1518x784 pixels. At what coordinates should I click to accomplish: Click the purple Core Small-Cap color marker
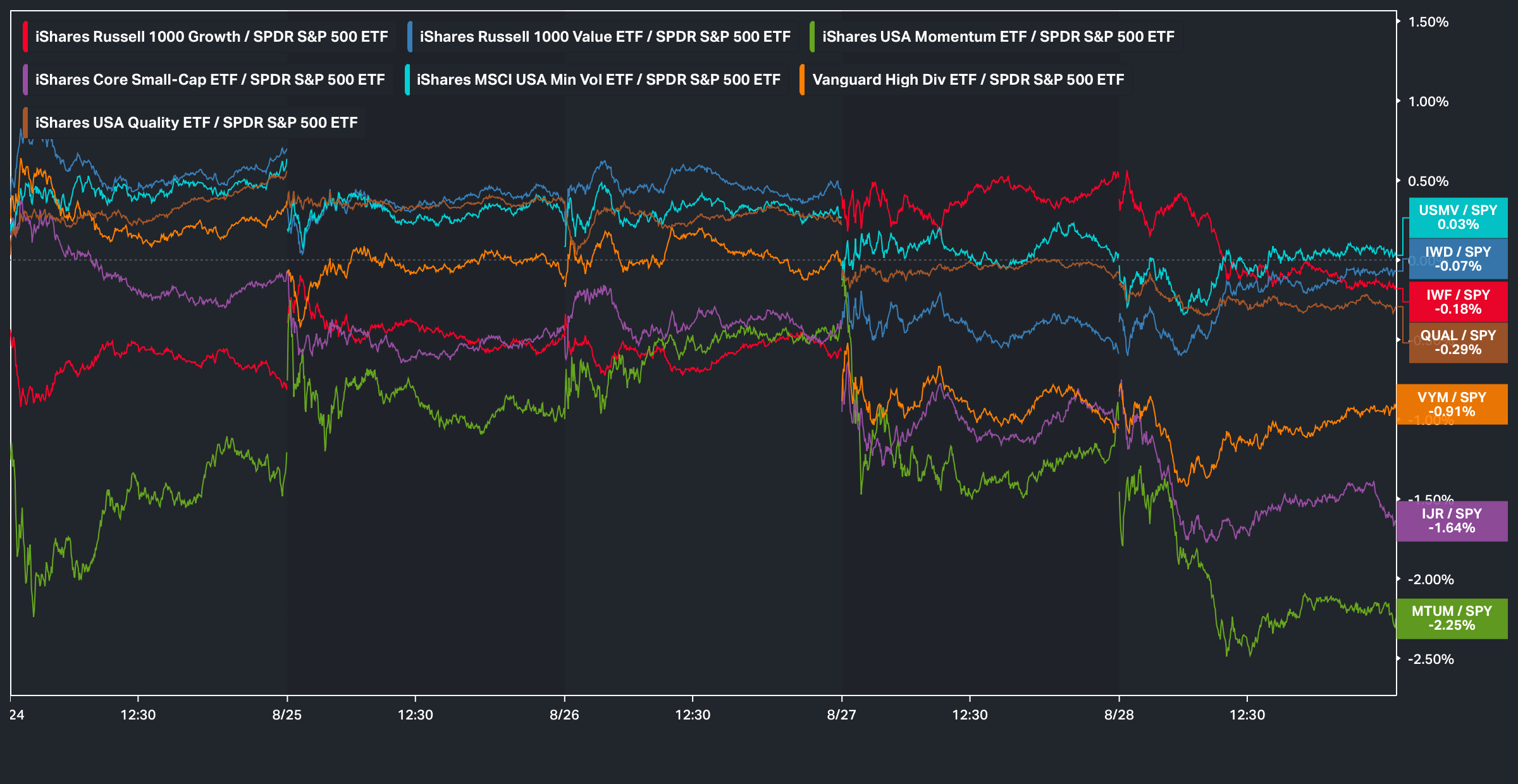(25, 80)
